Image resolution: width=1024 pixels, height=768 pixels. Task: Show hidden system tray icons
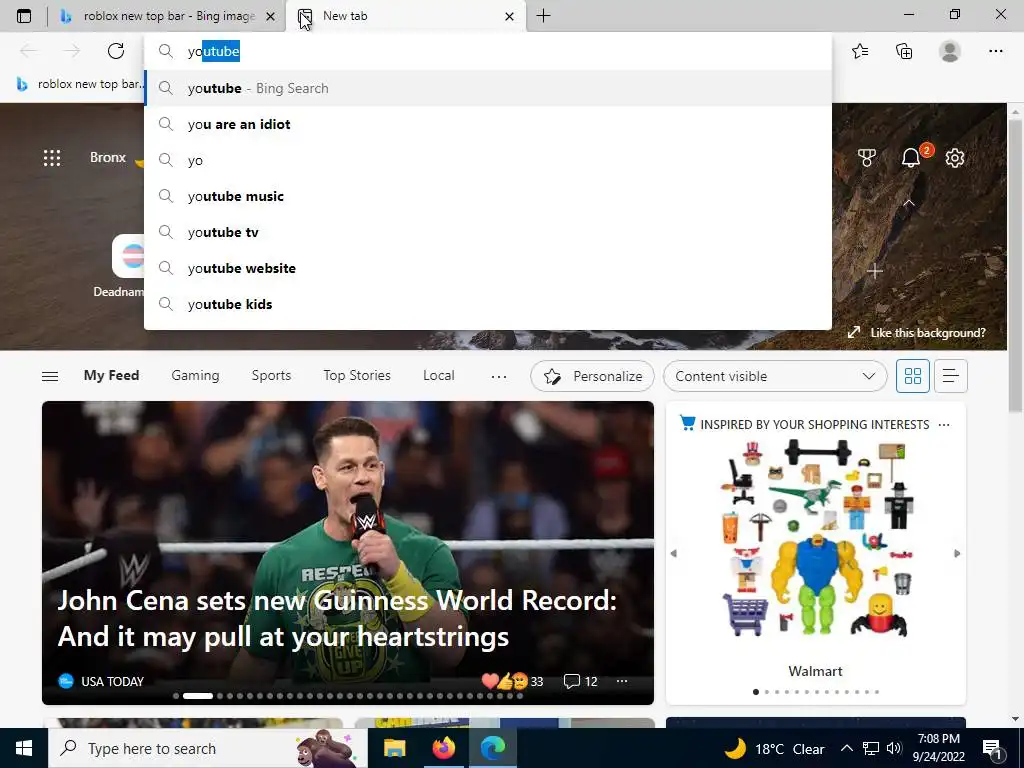tap(846, 748)
